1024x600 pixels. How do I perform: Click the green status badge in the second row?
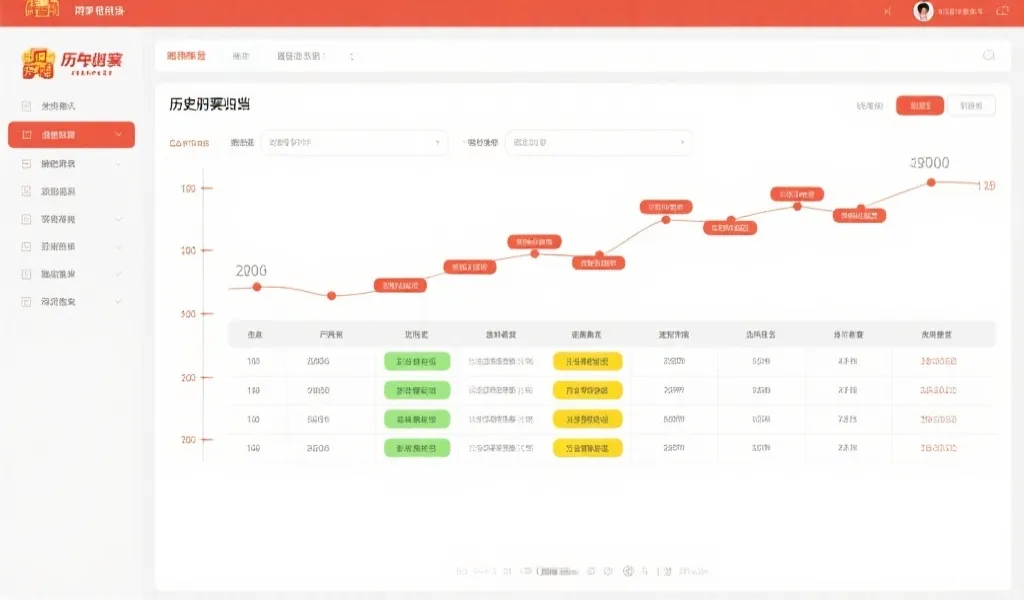click(416, 389)
